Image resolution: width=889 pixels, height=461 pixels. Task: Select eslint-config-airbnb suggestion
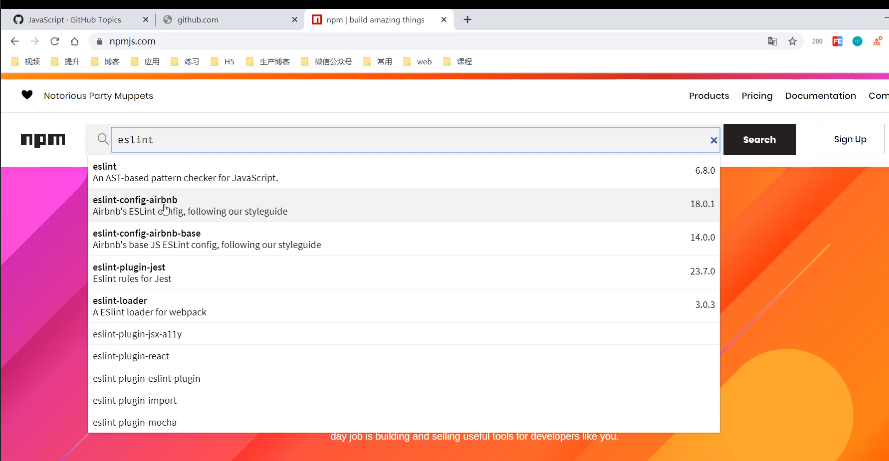coord(404,205)
